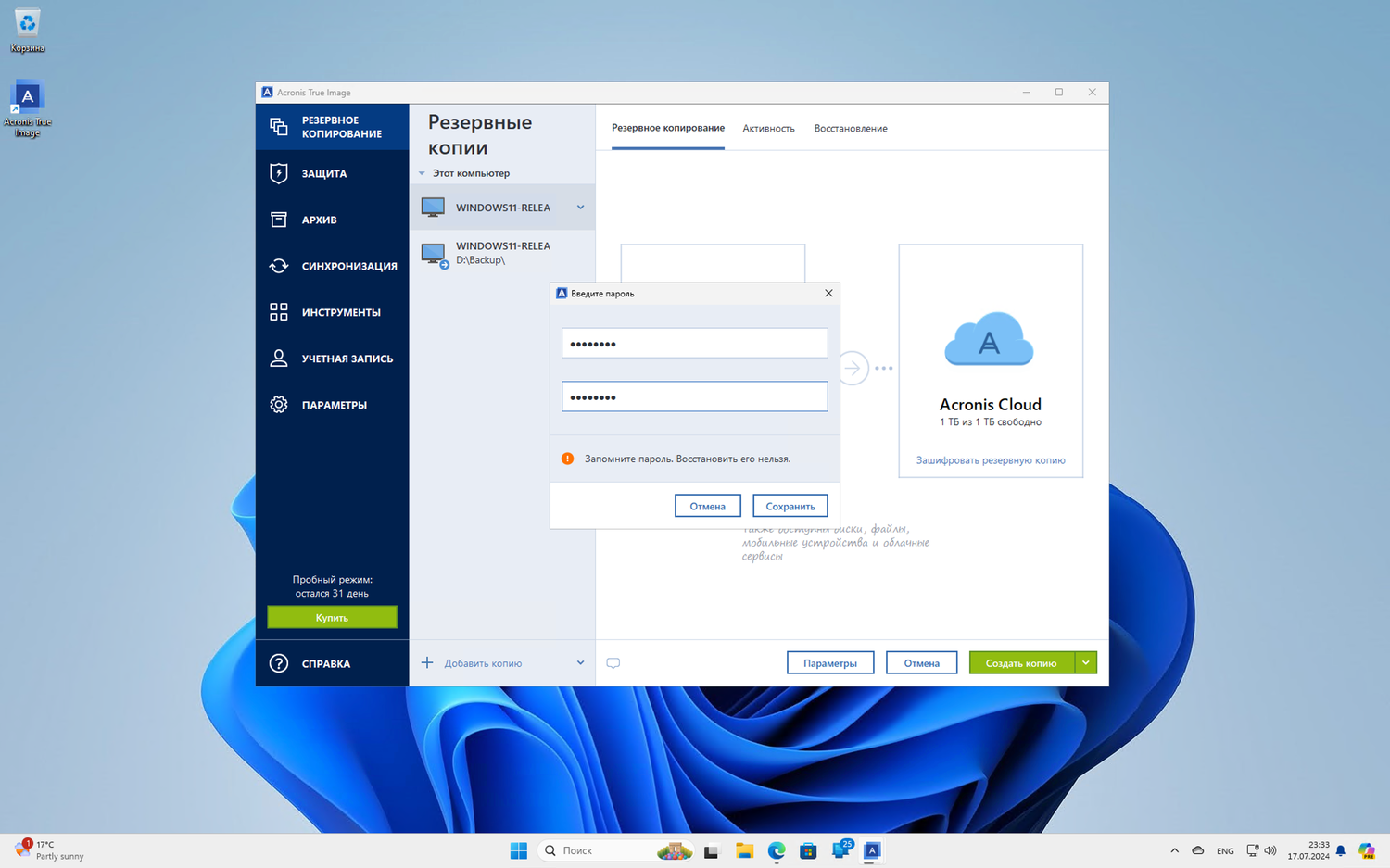Screen dimensions: 1390x868
Task: Open the Справка help section
Action: point(332,663)
